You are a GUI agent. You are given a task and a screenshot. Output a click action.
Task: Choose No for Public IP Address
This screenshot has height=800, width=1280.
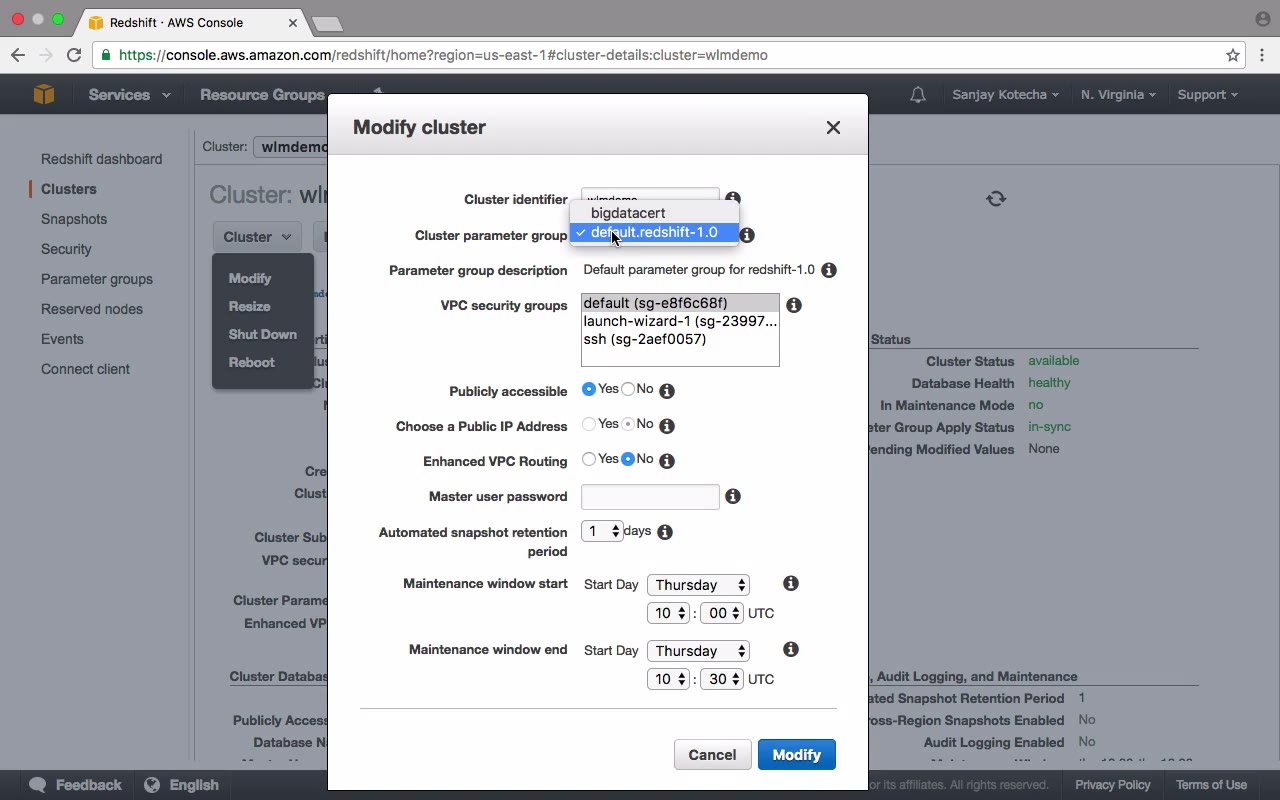(628, 424)
